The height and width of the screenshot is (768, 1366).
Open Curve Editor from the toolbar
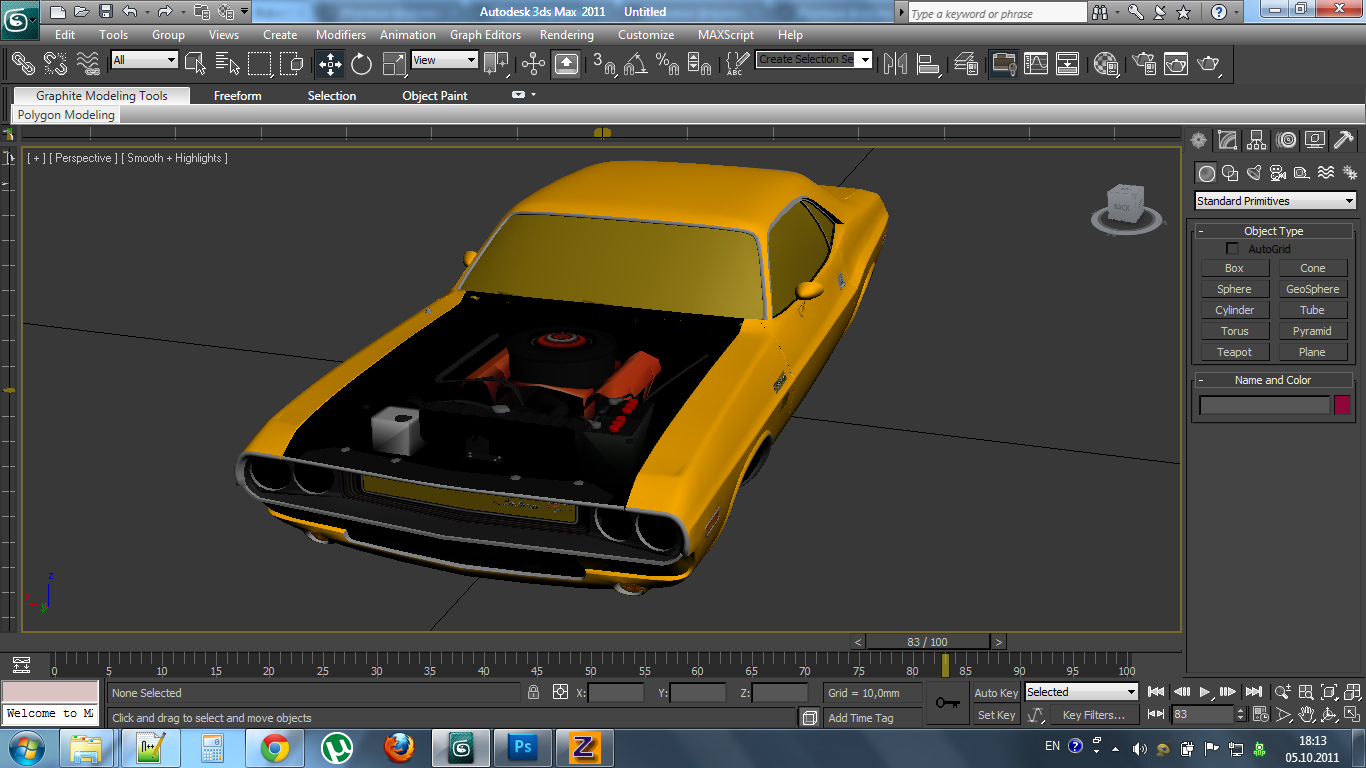(x=1036, y=64)
